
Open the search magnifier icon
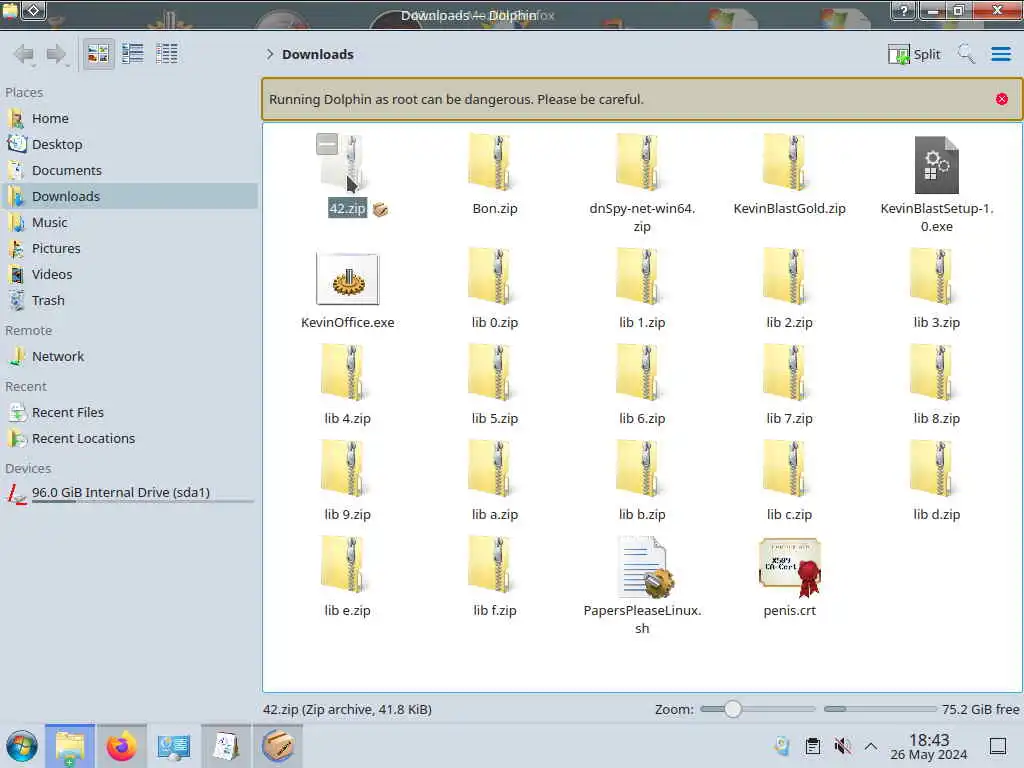(966, 54)
